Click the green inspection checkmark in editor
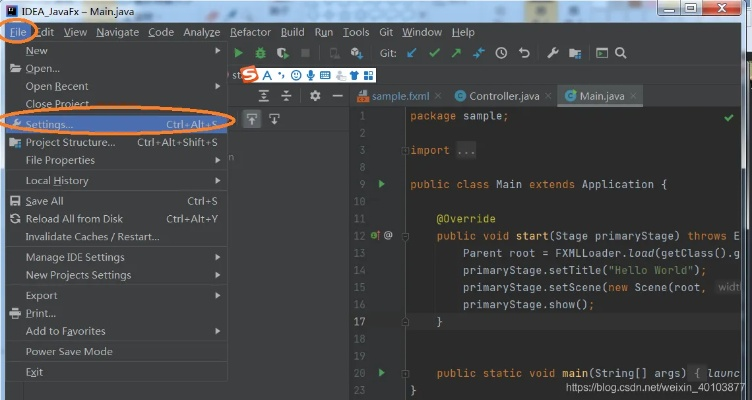The image size is (752, 400). 729,117
